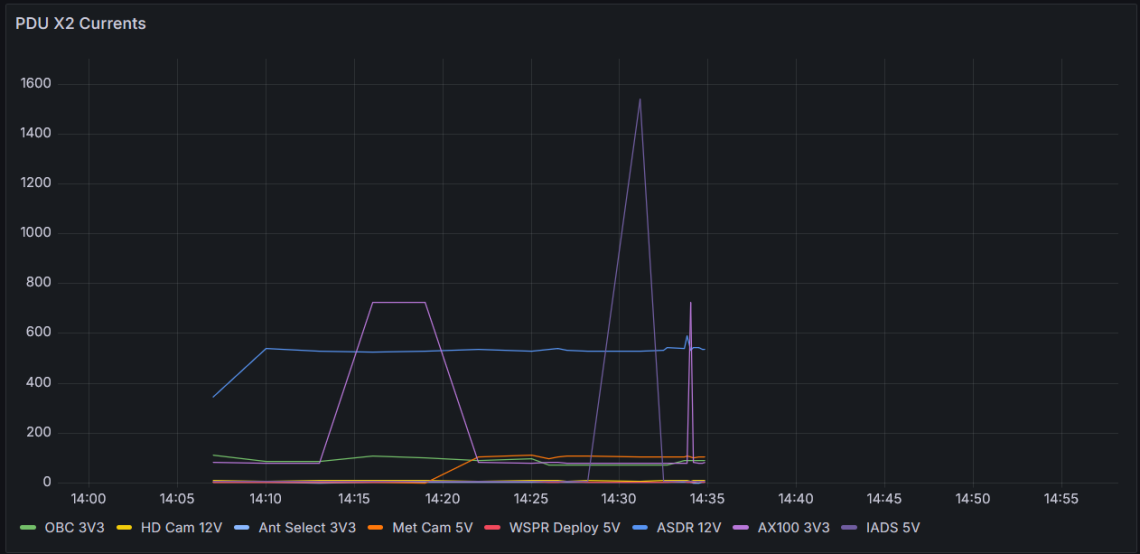
Task: Click the orange Met Cam 5V color swatch
Action: pos(377,528)
